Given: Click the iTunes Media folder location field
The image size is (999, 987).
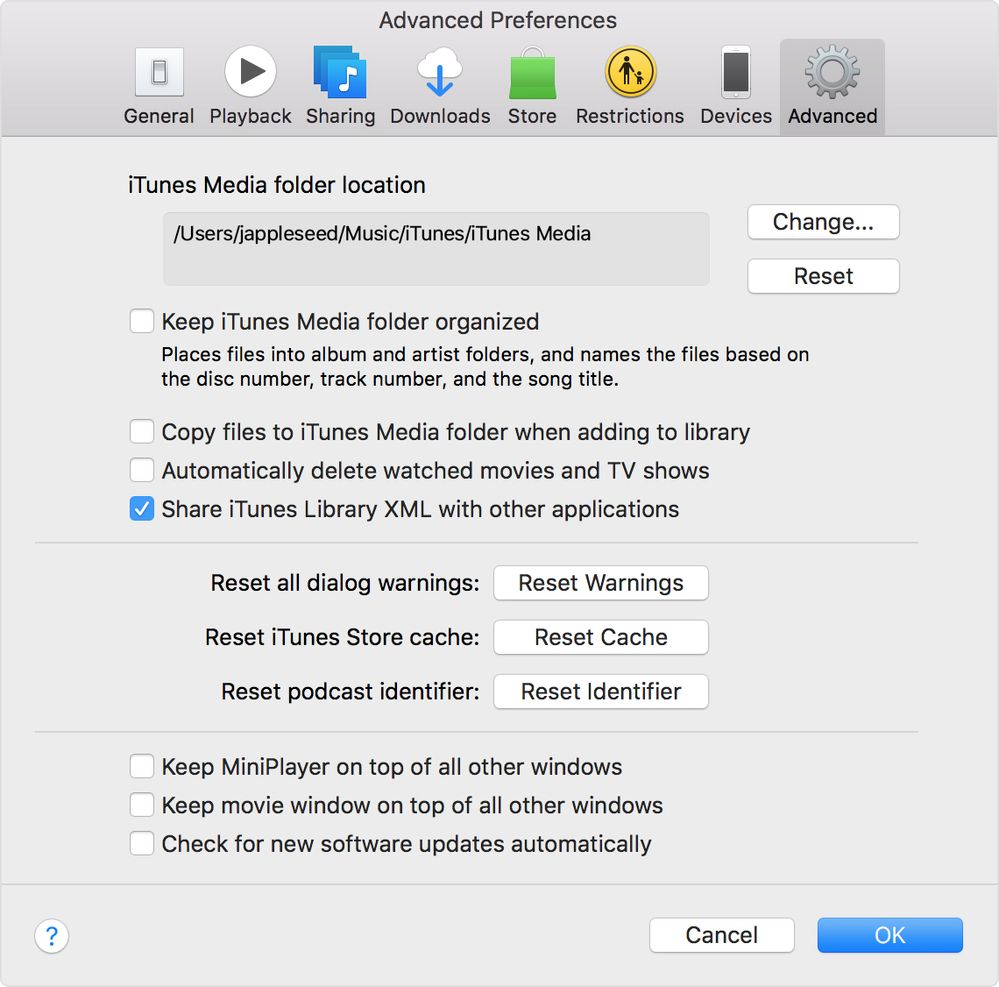Looking at the screenshot, I should (x=436, y=248).
